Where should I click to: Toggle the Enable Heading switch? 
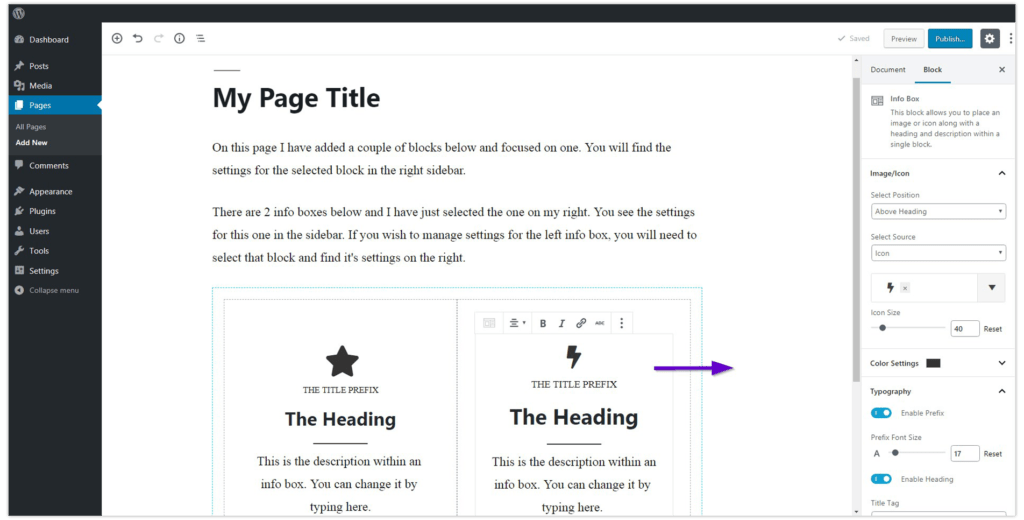pyautogui.click(x=881, y=479)
